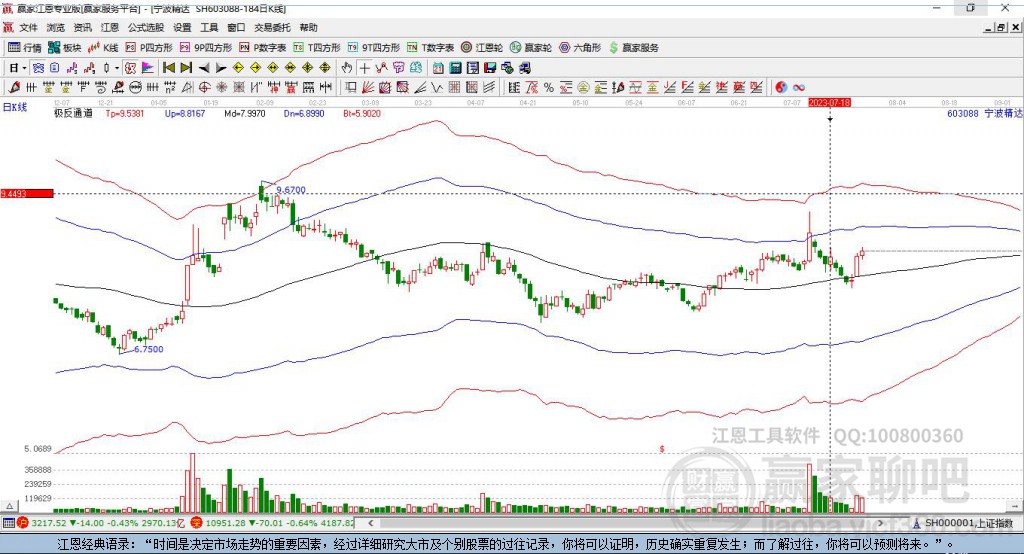Open the 资讯 menu

(82, 27)
